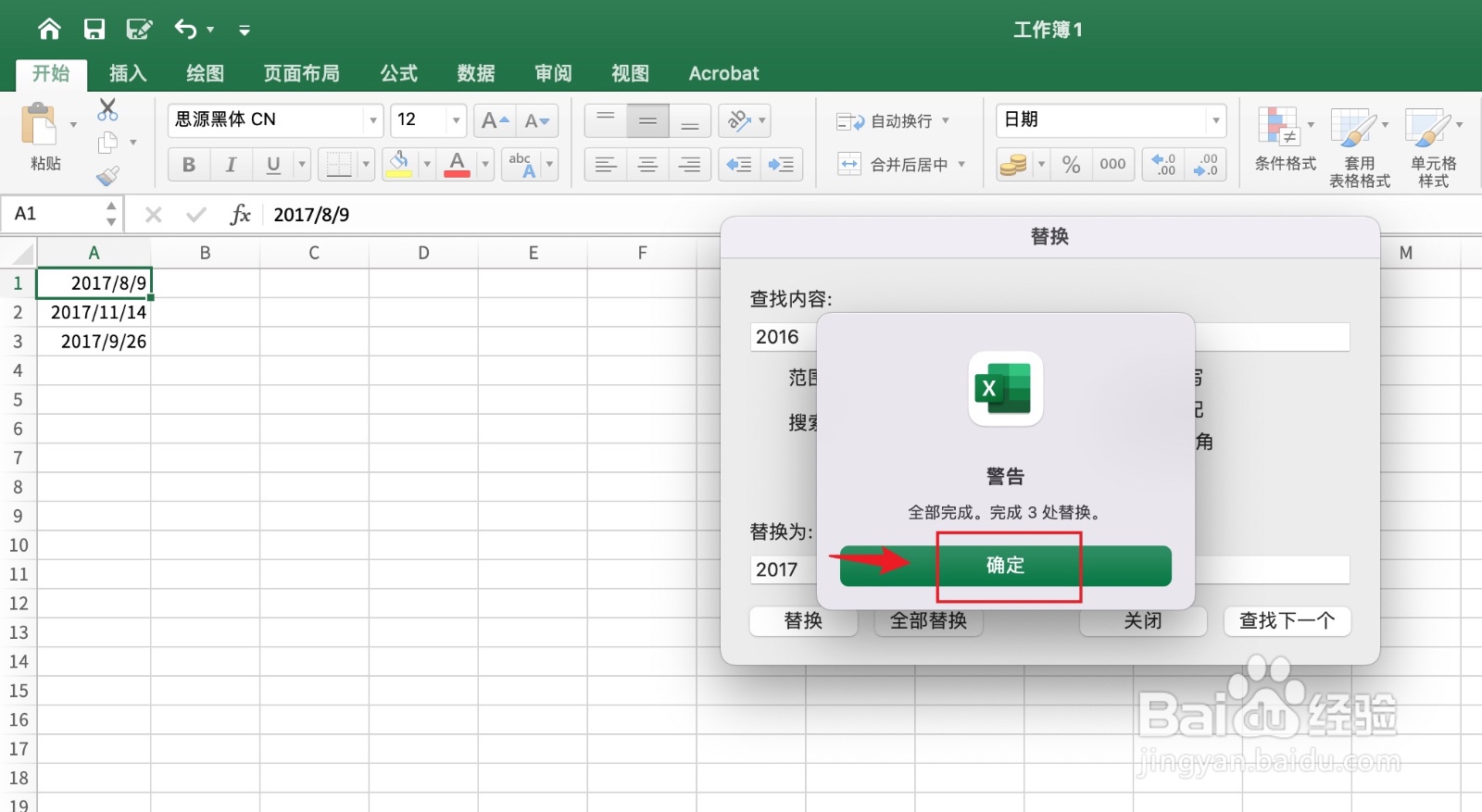This screenshot has width=1482, height=812.
Task: Switch to the 页面布局 tab
Action: click(302, 73)
